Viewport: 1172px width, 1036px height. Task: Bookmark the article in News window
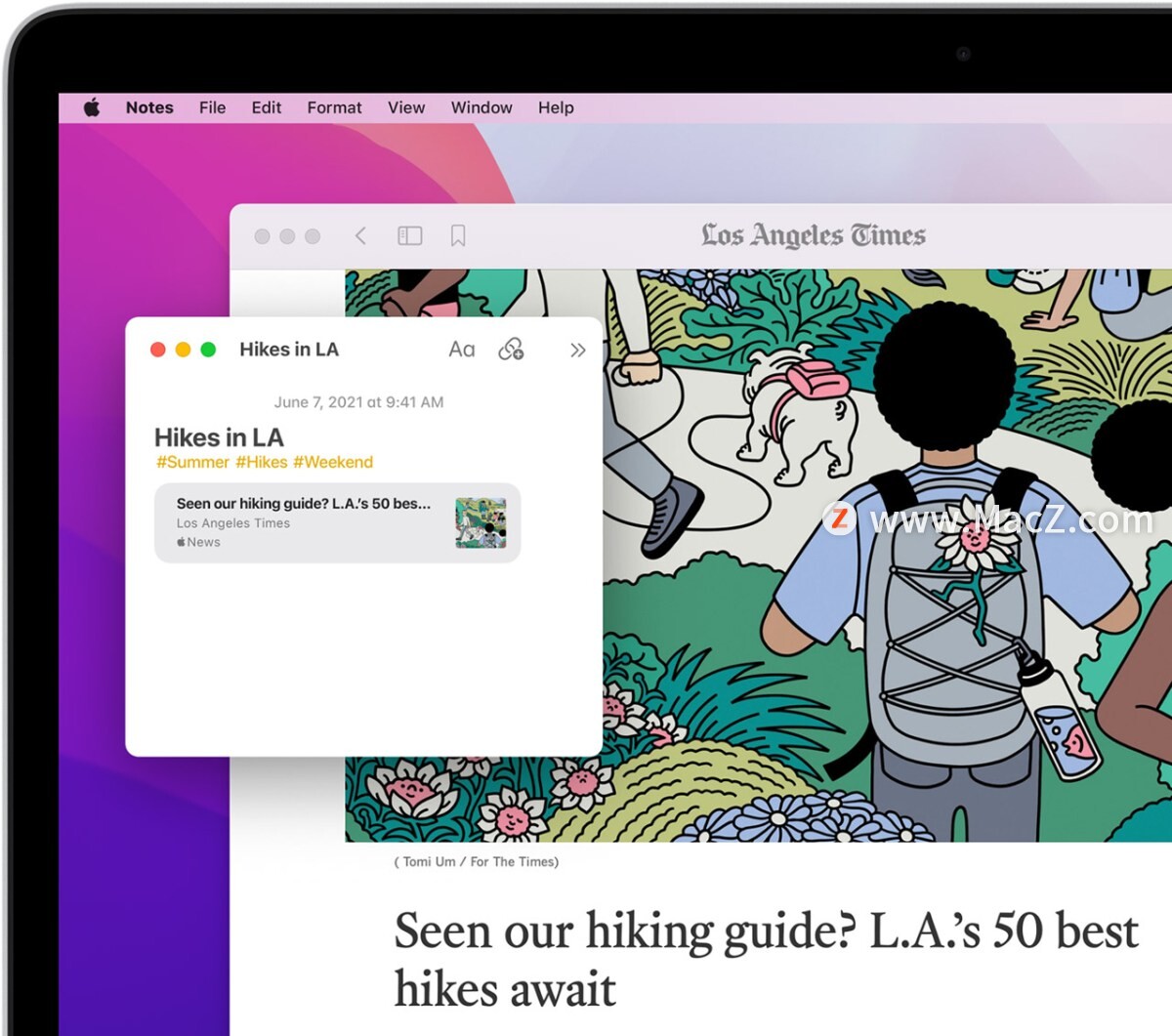coord(458,235)
